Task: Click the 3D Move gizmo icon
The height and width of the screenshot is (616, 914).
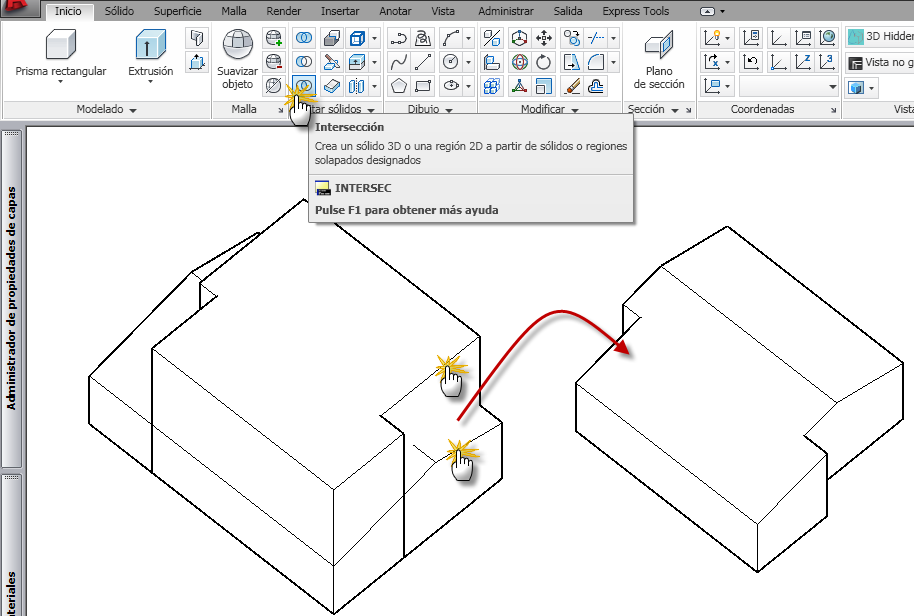Action: point(519,38)
